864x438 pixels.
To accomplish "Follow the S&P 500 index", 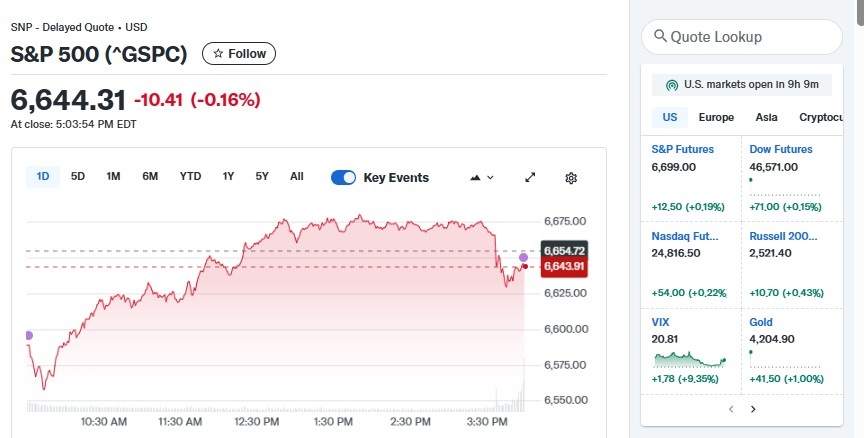I will pyautogui.click(x=239, y=54).
